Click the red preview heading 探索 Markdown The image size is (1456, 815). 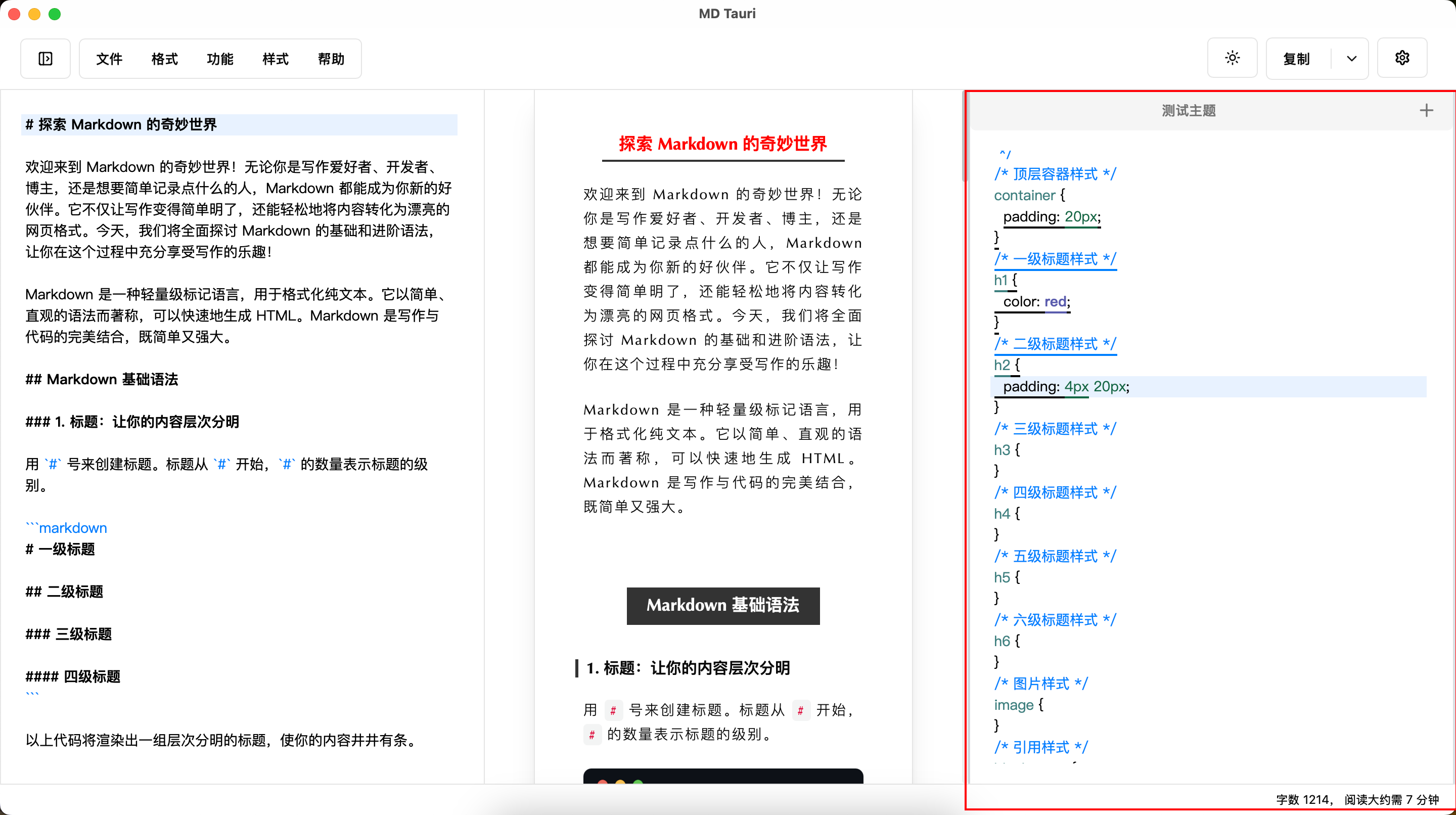[722, 144]
